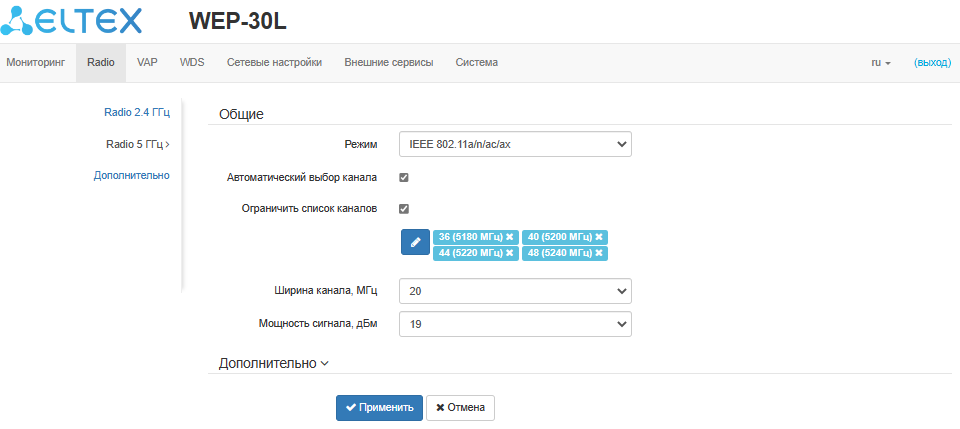Viewport: 960px width, 429px height.
Task: Open the Режим mode dropdown
Action: coord(515,145)
